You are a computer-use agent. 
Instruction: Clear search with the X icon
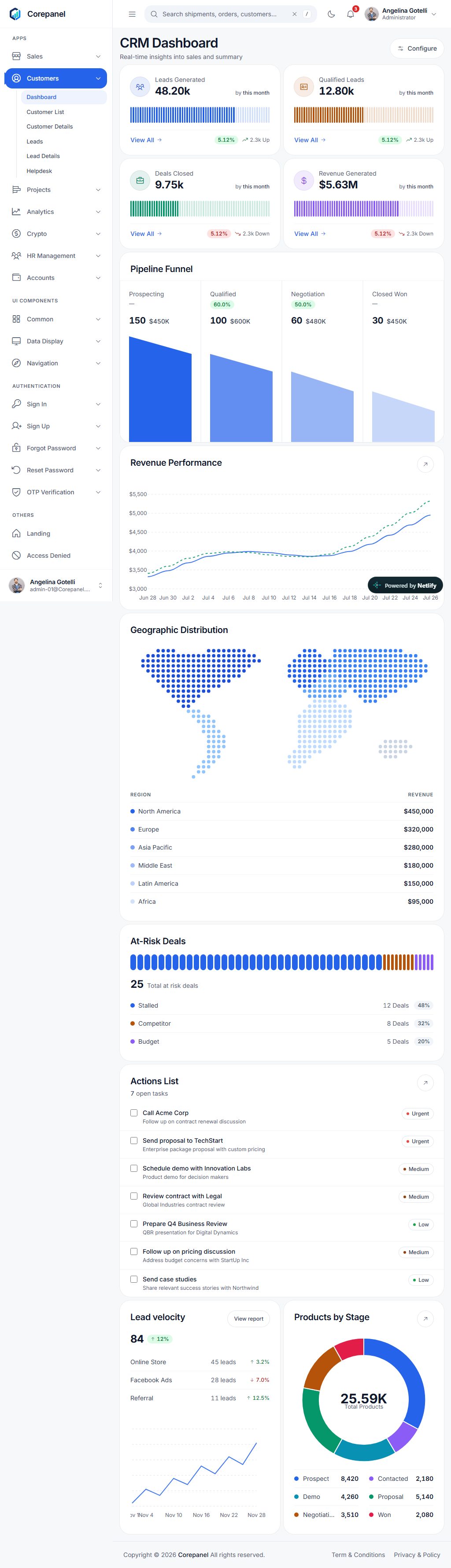pos(295,14)
